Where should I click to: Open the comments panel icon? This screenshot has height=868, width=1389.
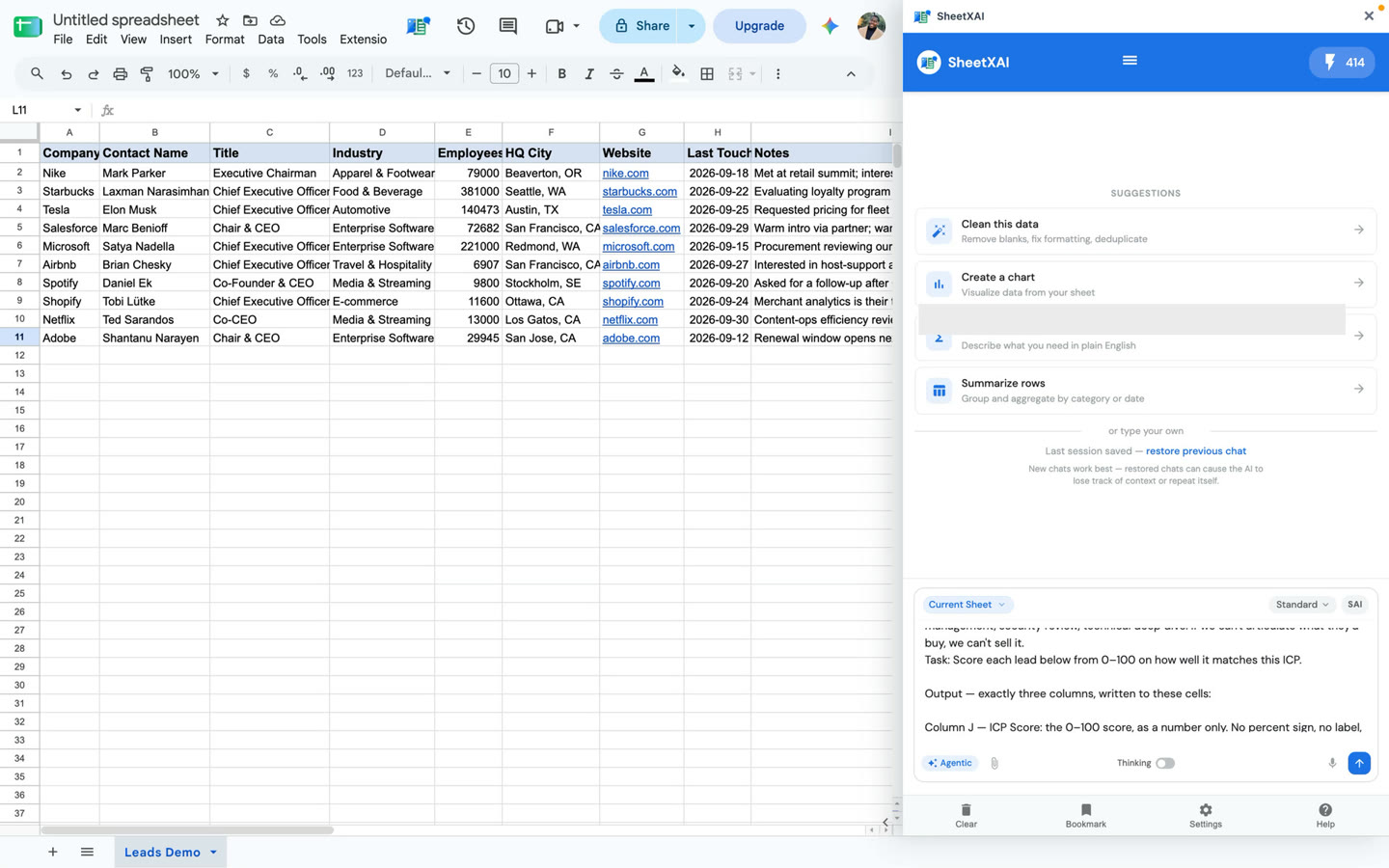coord(508,26)
